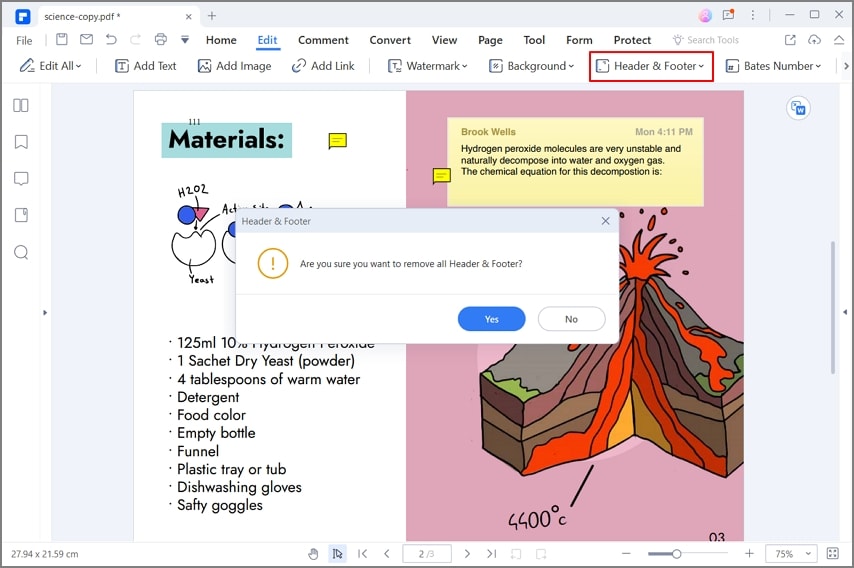Open the 75% zoom level dropdown
The image size is (854, 568).
791,554
